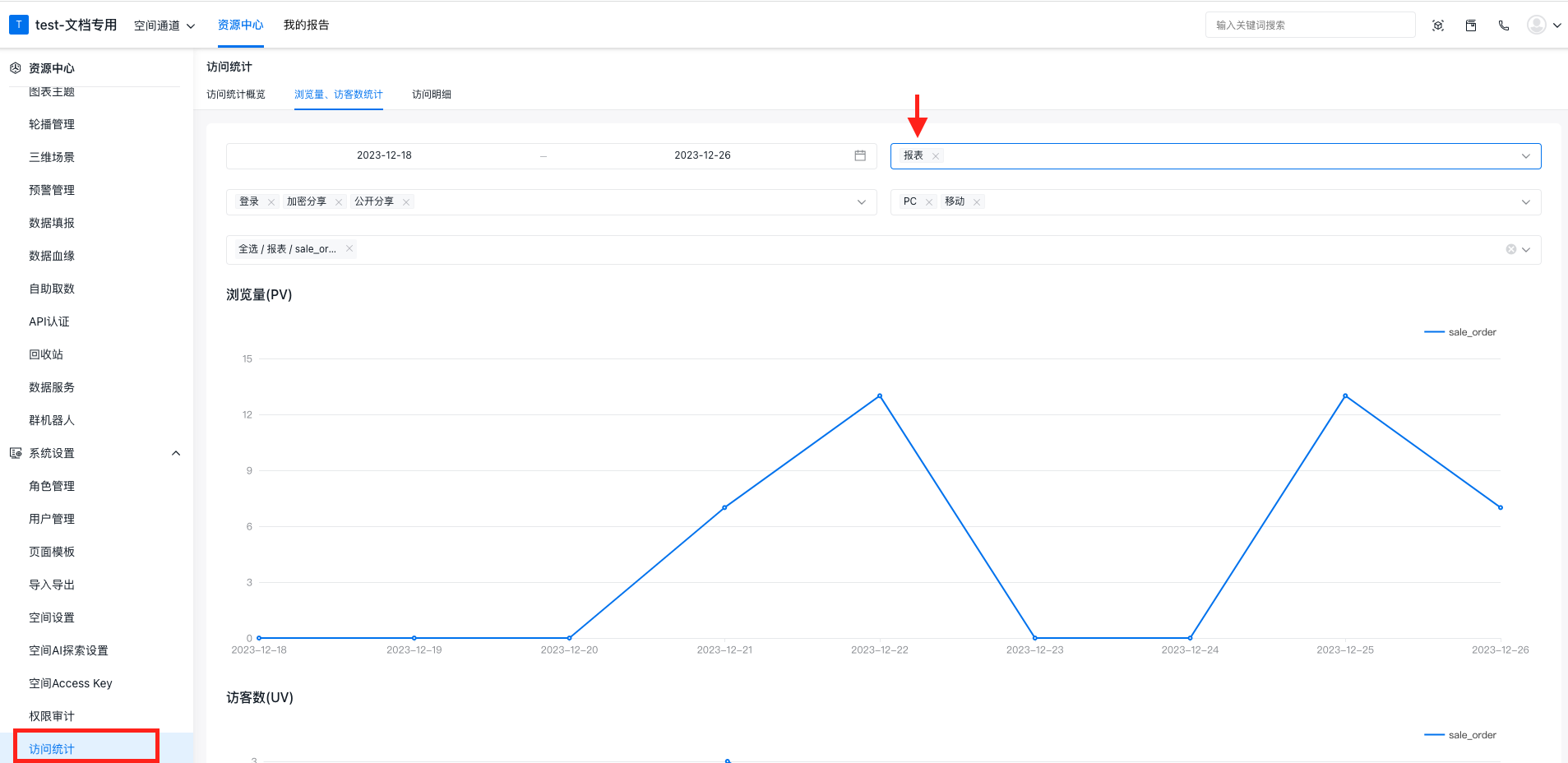
Task: Remove the 加密分享 tag
Action: point(339,202)
